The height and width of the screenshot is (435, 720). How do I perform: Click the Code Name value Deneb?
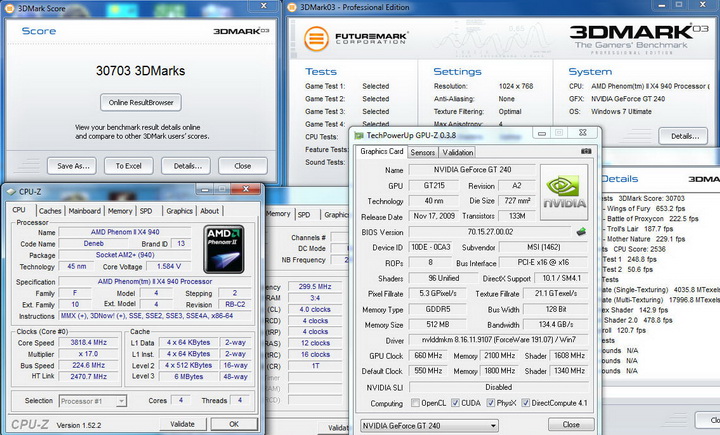pos(94,243)
